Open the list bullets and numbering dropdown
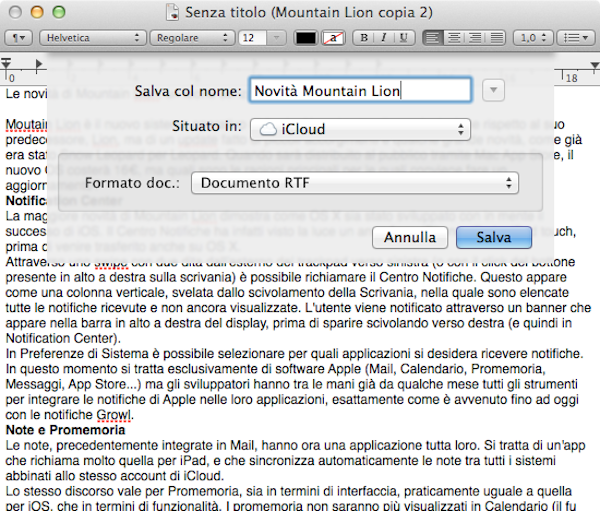 576,38
